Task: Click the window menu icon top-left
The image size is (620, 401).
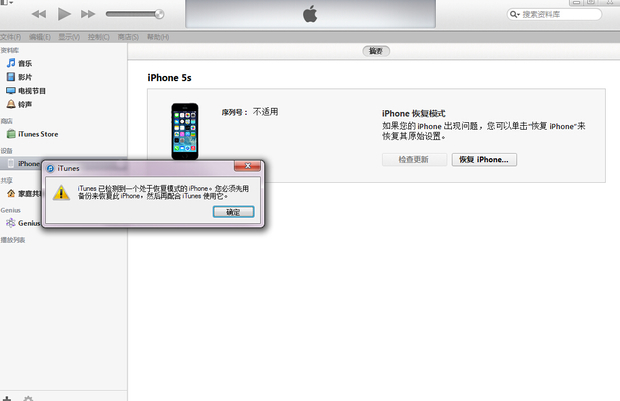Action: click(6, 2)
